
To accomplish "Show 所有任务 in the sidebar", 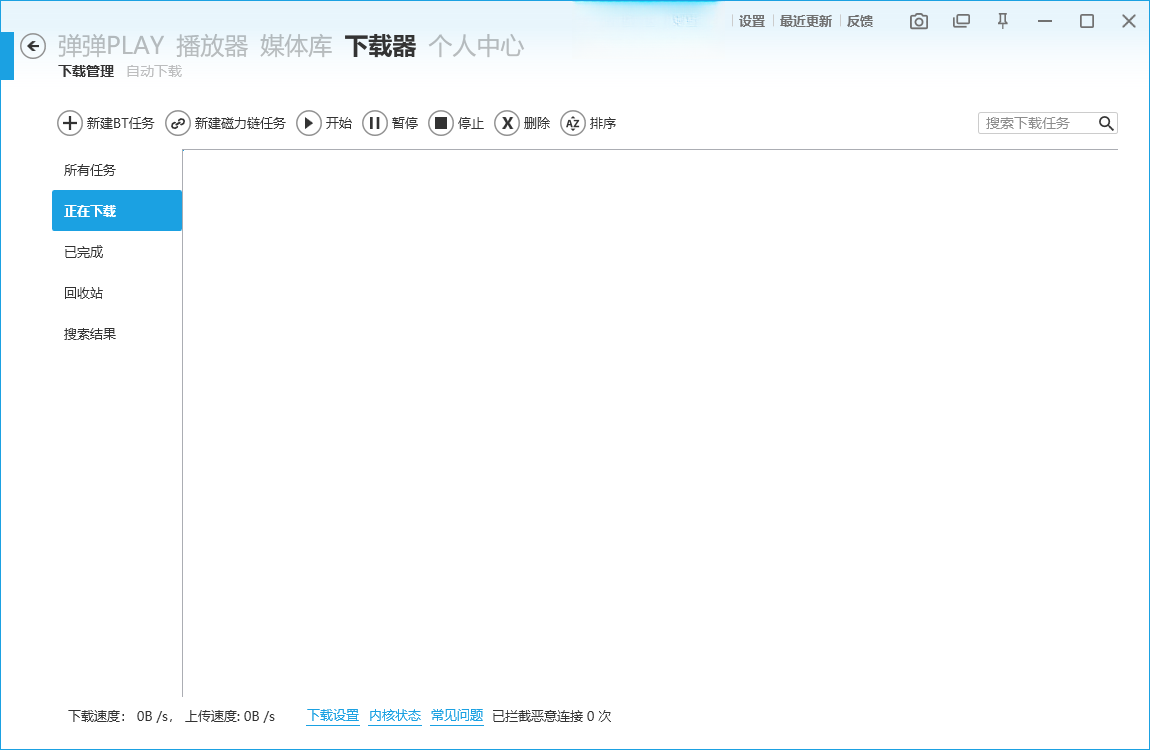I will 117,170.
